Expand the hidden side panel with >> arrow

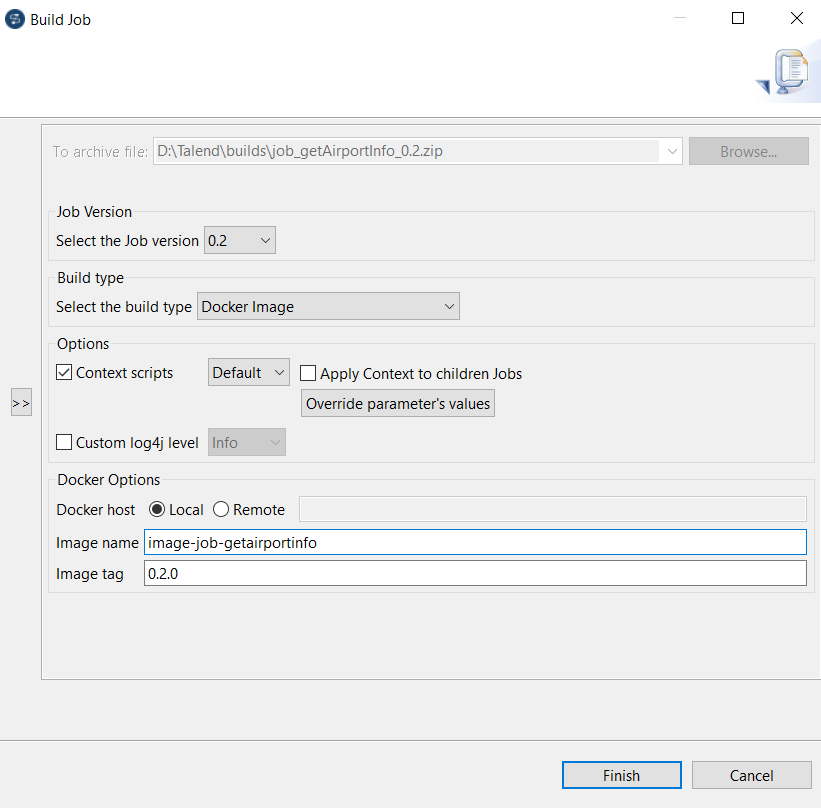click(x=21, y=402)
